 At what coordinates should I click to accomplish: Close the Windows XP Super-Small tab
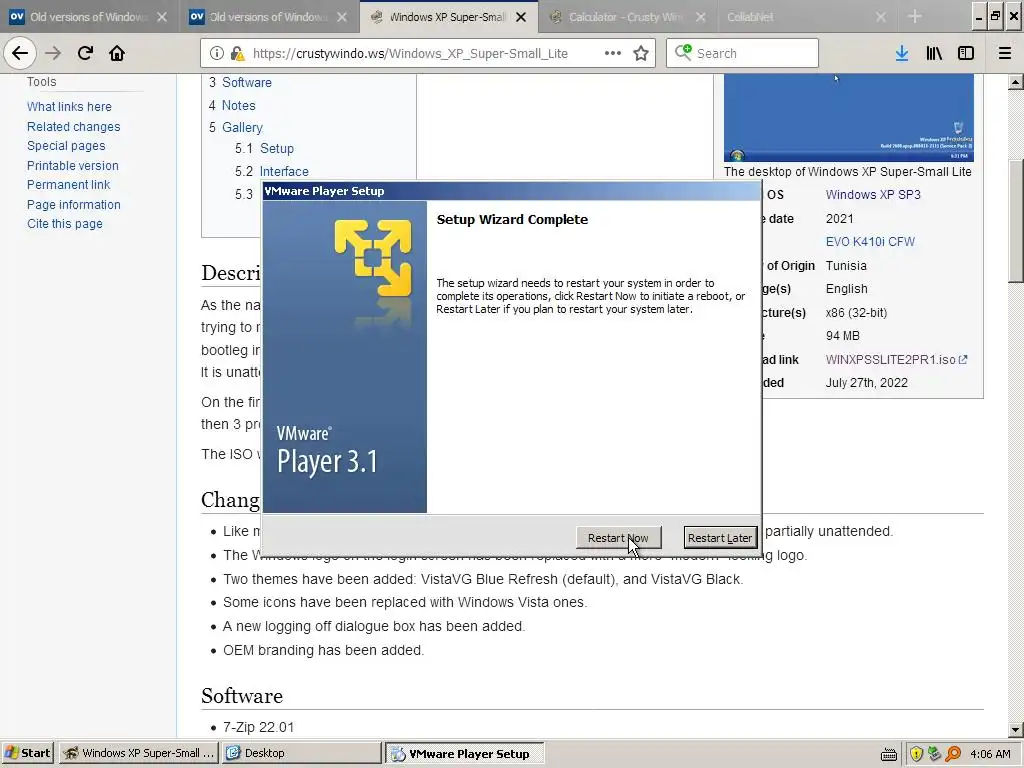(x=521, y=17)
